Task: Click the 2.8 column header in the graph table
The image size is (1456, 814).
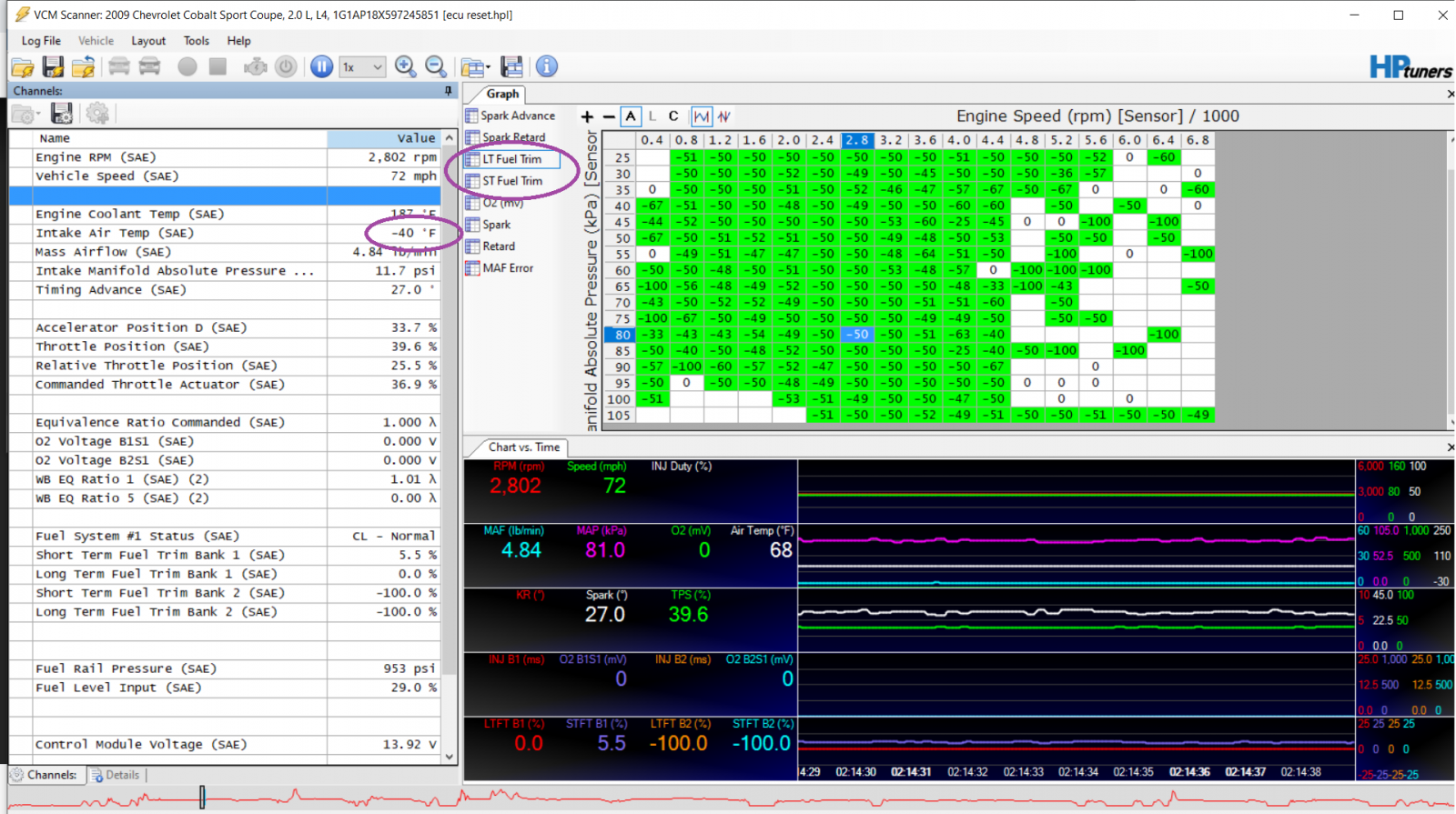Action: [857, 141]
